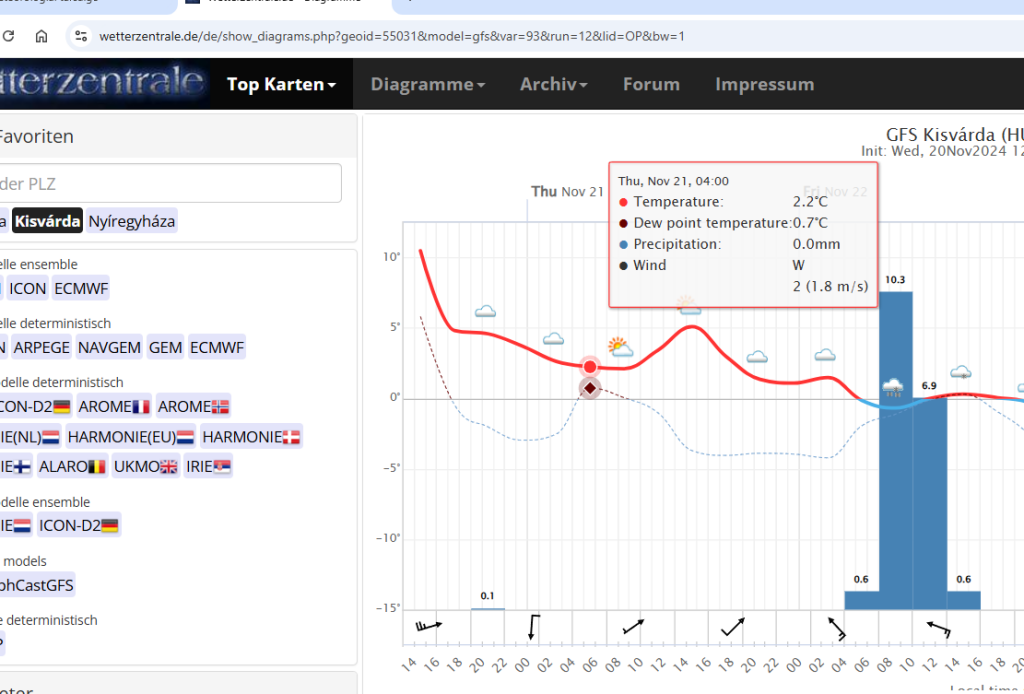The image size is (1024, 694).
Task: Click the 10.3 mm precipitation bar
Action: click(895, 450)
